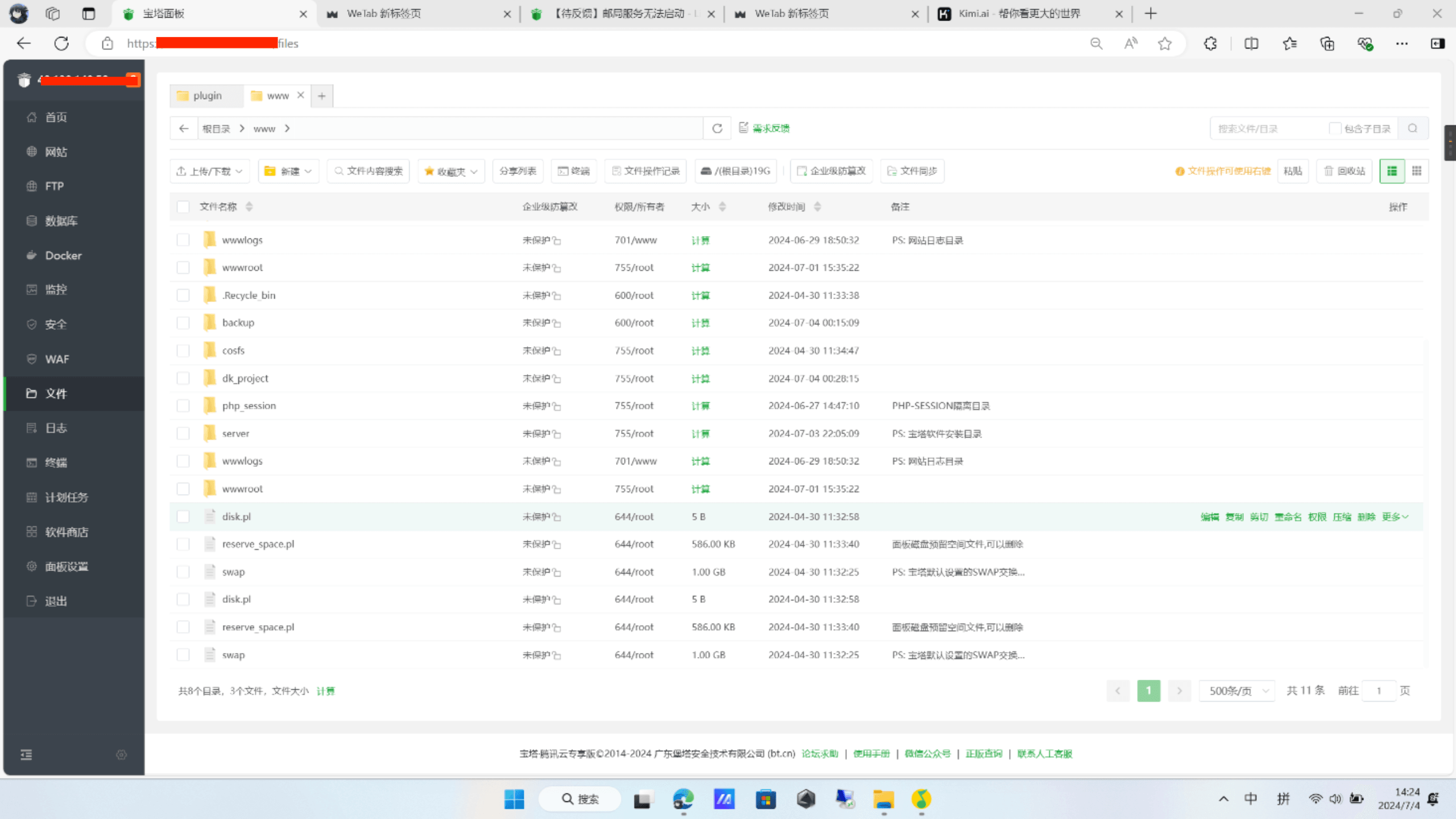The width and height of the screenshot is (1456, 819).
Task: Sort by 大小 size column arrows
Action: 722,206
